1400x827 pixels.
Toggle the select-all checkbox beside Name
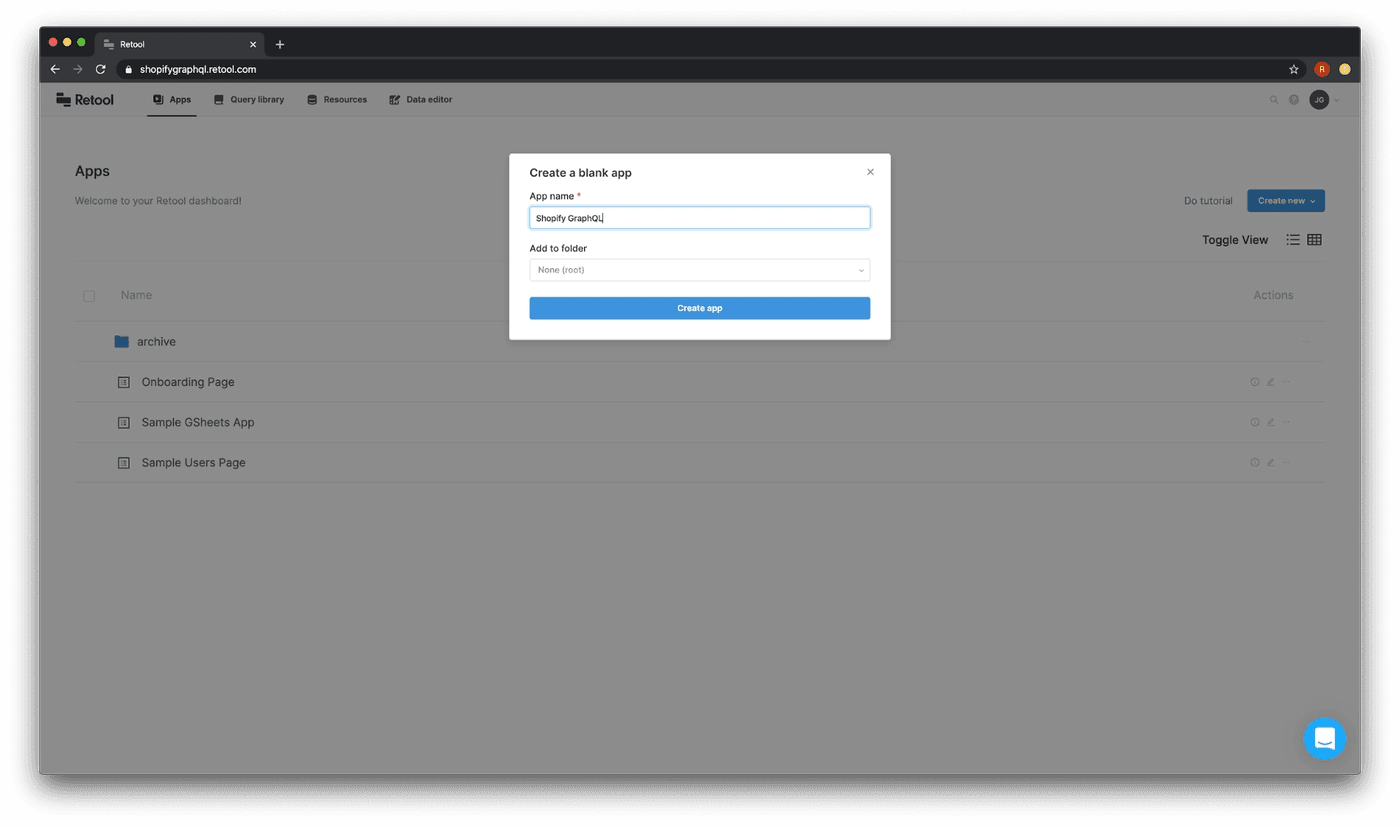point(89,296)
